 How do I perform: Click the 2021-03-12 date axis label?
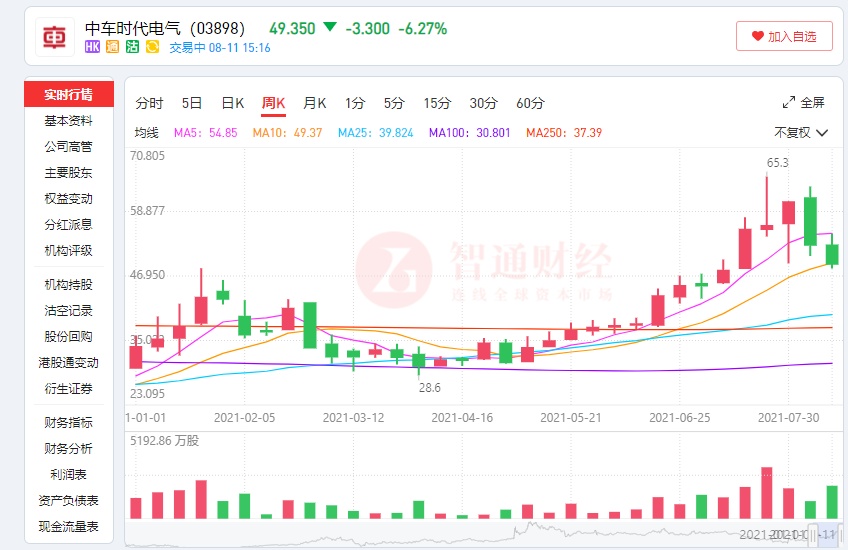353,418
